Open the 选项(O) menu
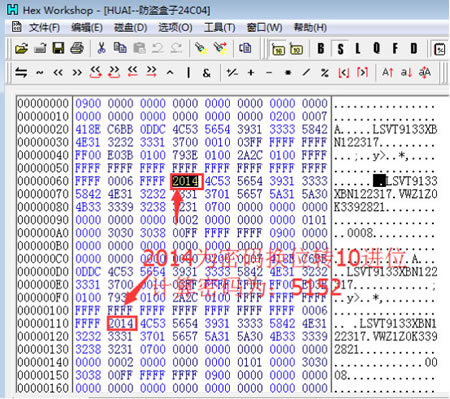 (175, 27)
